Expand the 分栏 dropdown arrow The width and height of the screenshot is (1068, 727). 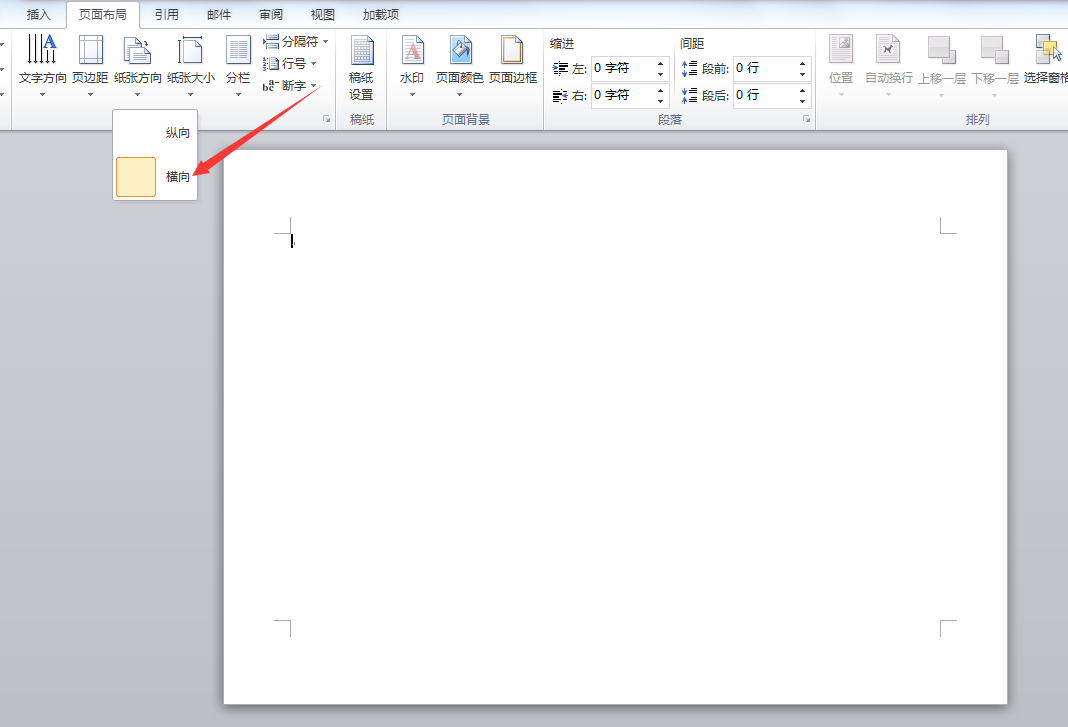(x=238, y=95)
